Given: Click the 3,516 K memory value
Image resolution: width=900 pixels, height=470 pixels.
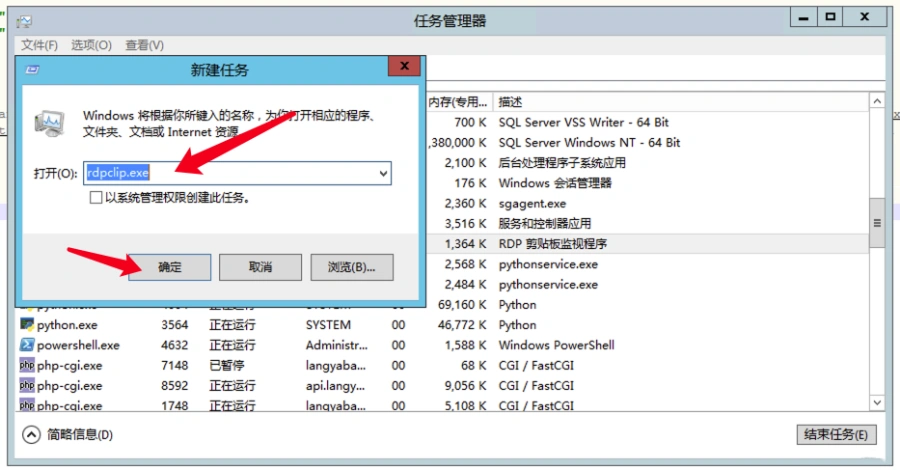Looking at the screenshot, I should [x=465, y=224].
